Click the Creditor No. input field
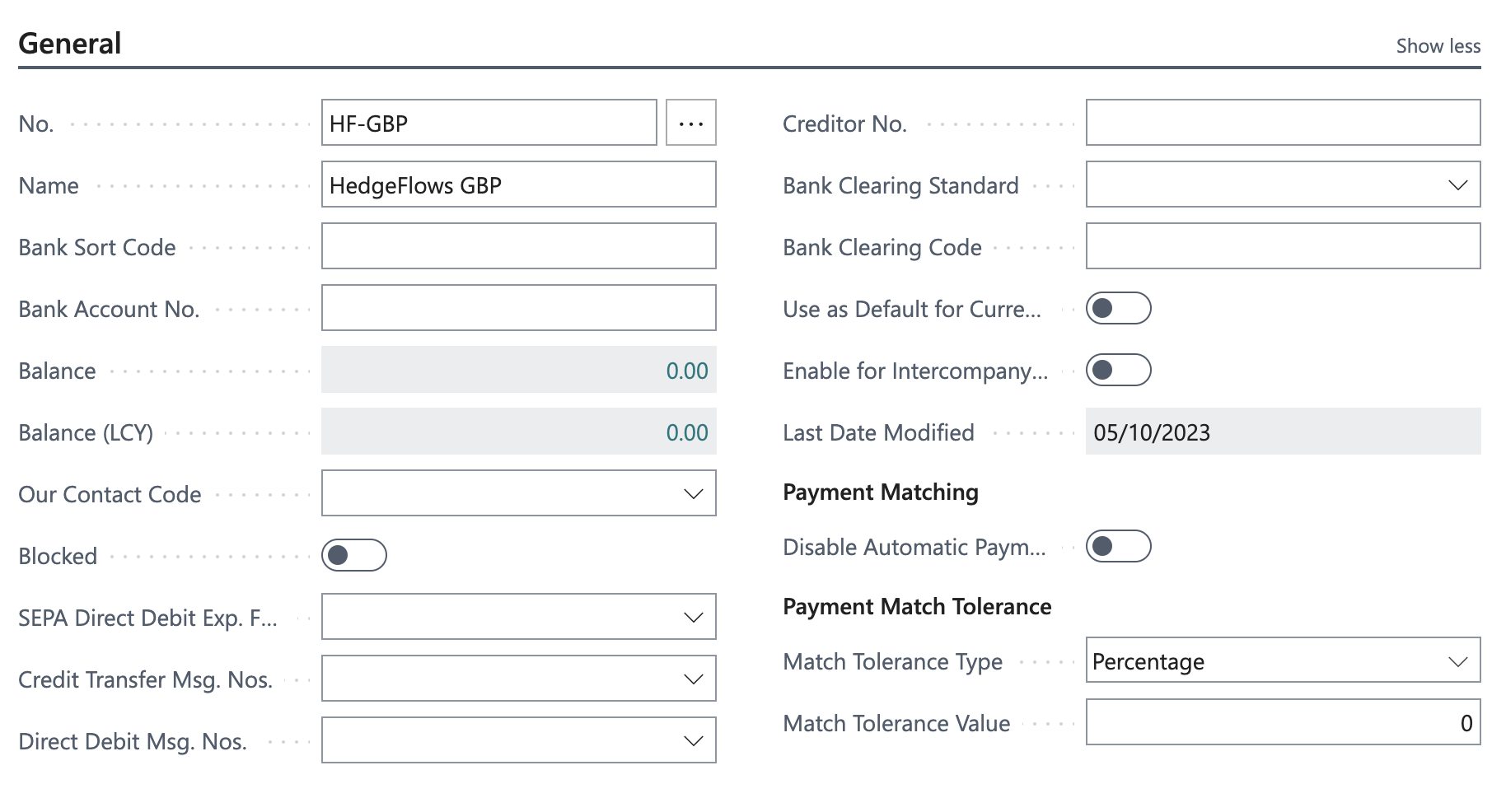The height and width of the screenshot is (812, 1506). click(x=1282, y=123)
